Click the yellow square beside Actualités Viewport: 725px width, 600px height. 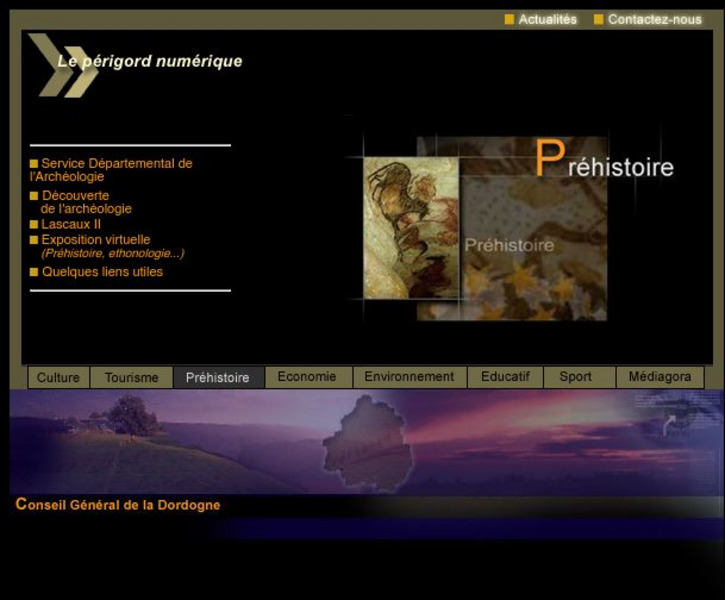point(509,19)
